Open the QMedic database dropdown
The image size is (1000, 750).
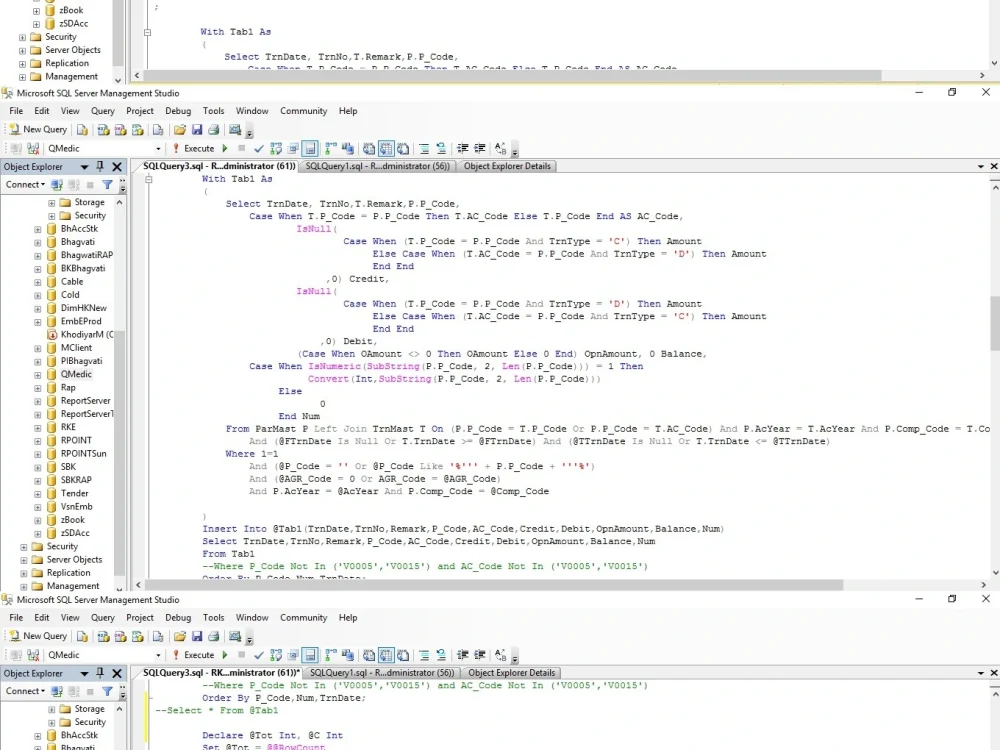[x=158, y=147]
